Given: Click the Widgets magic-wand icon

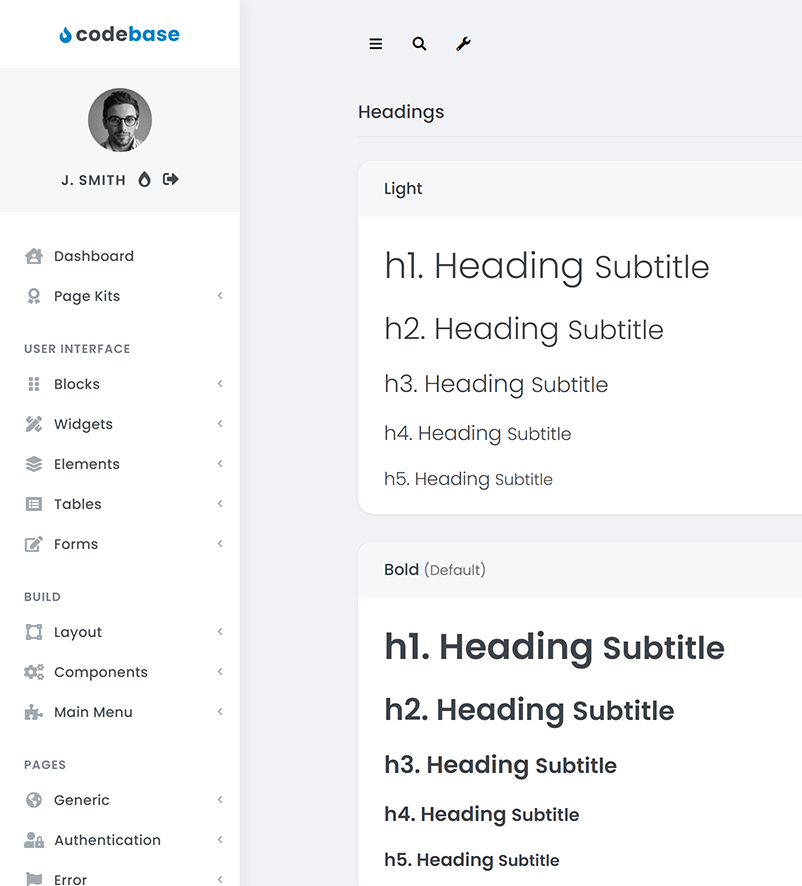Looking at the screenshot, I should pyautogui.click(x=31, y=424).
